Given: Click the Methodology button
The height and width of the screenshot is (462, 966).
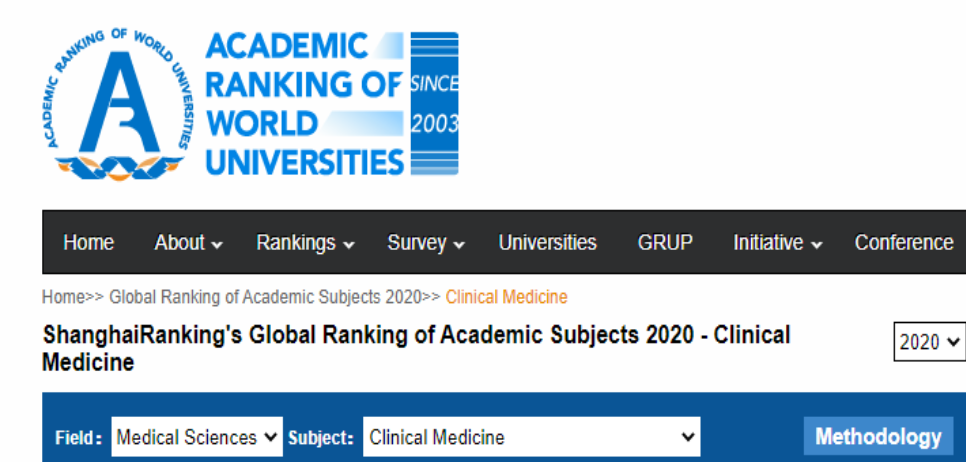Looking at the screenshot, I should click(879, 436).
